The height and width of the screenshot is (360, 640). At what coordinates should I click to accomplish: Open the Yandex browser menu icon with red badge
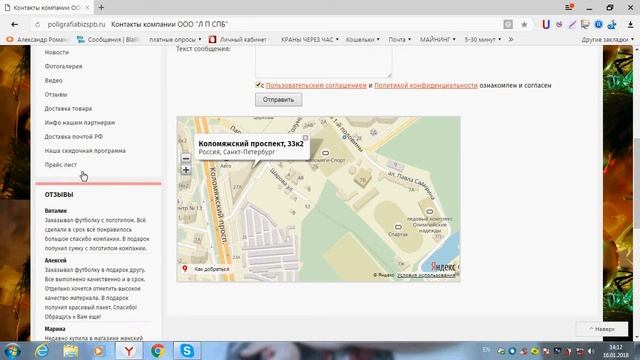569,7
